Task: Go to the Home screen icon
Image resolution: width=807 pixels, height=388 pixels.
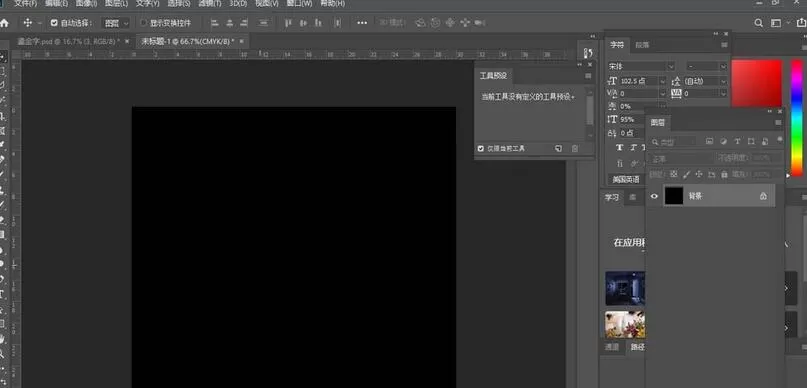Action: [4, 23]
